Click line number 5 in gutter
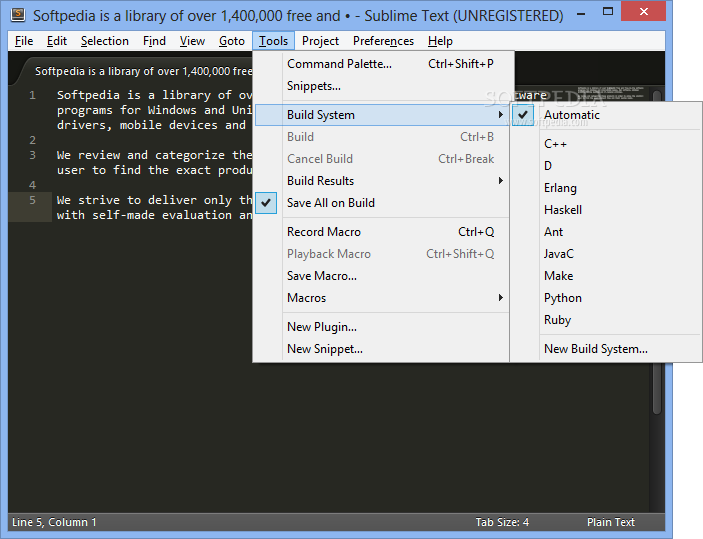703x539 pixels. tap(32, 200)
